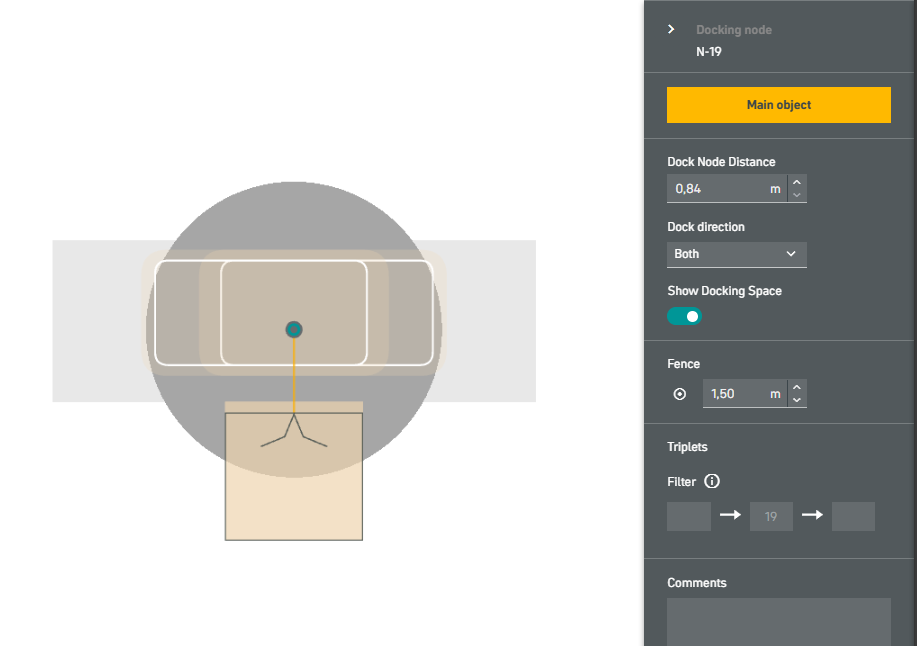
Task: Decrease Fence value with down arrow
Action: coord(797,400)
